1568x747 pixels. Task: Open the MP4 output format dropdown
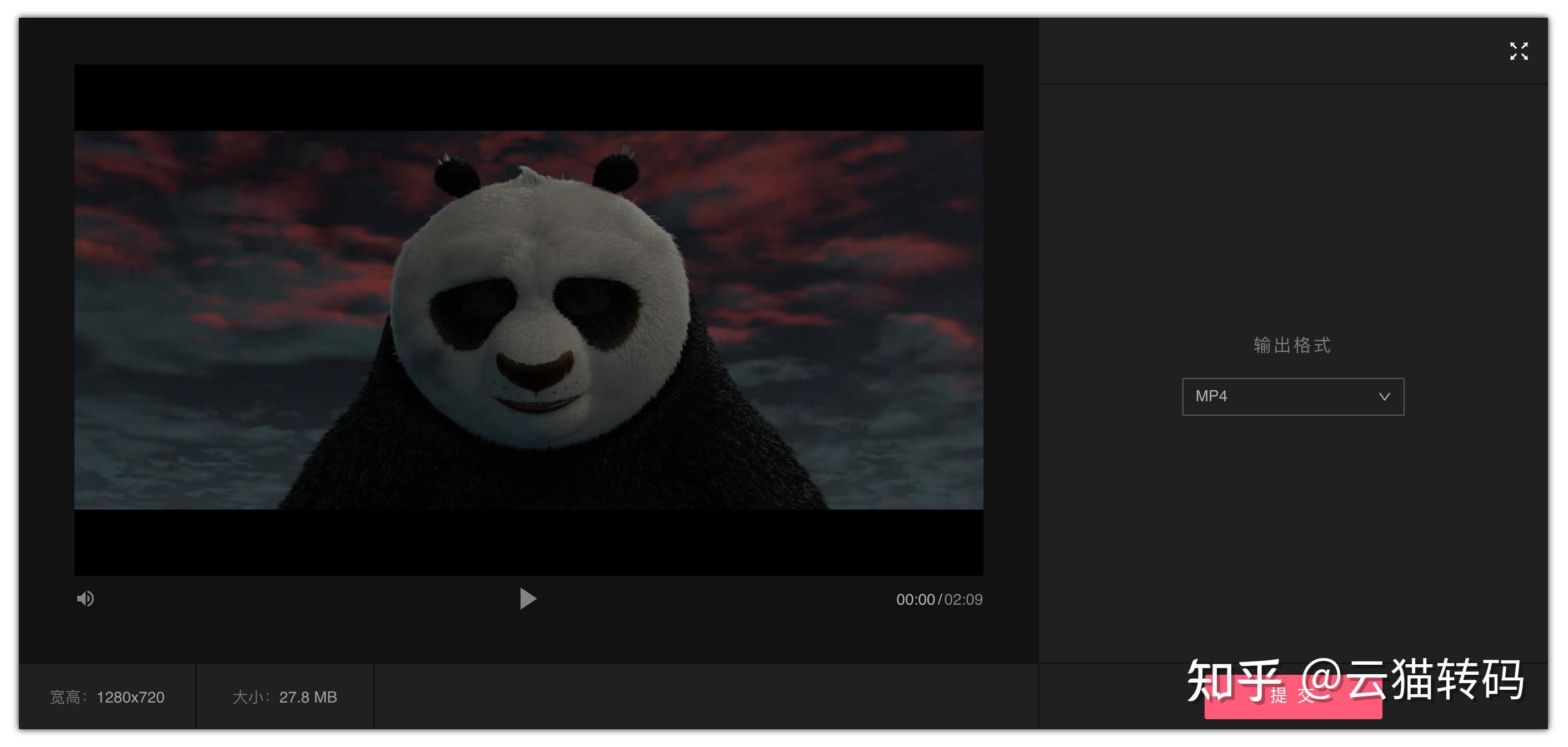(1292, 396)
